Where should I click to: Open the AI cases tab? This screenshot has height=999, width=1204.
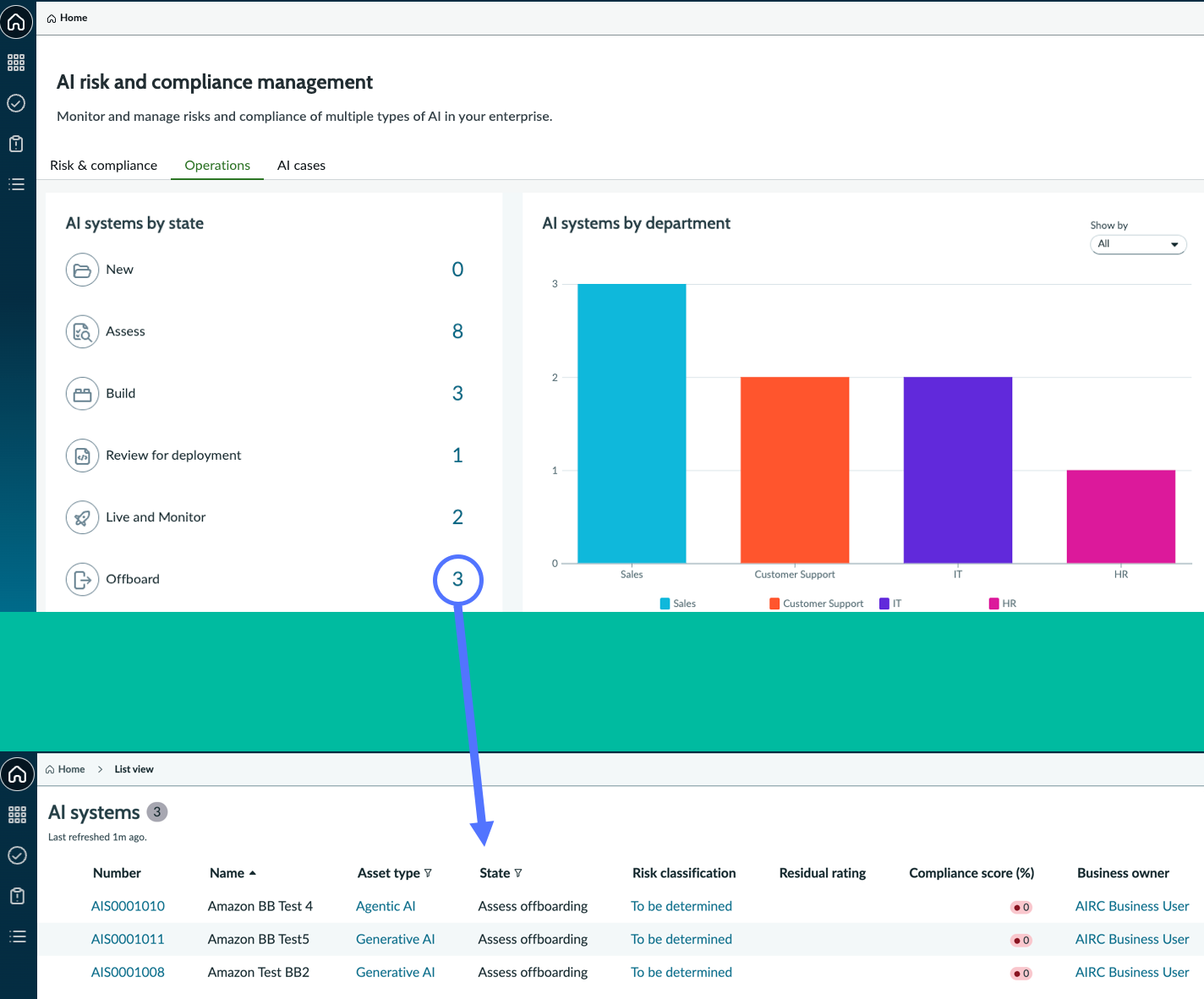[x=301, y=166]
